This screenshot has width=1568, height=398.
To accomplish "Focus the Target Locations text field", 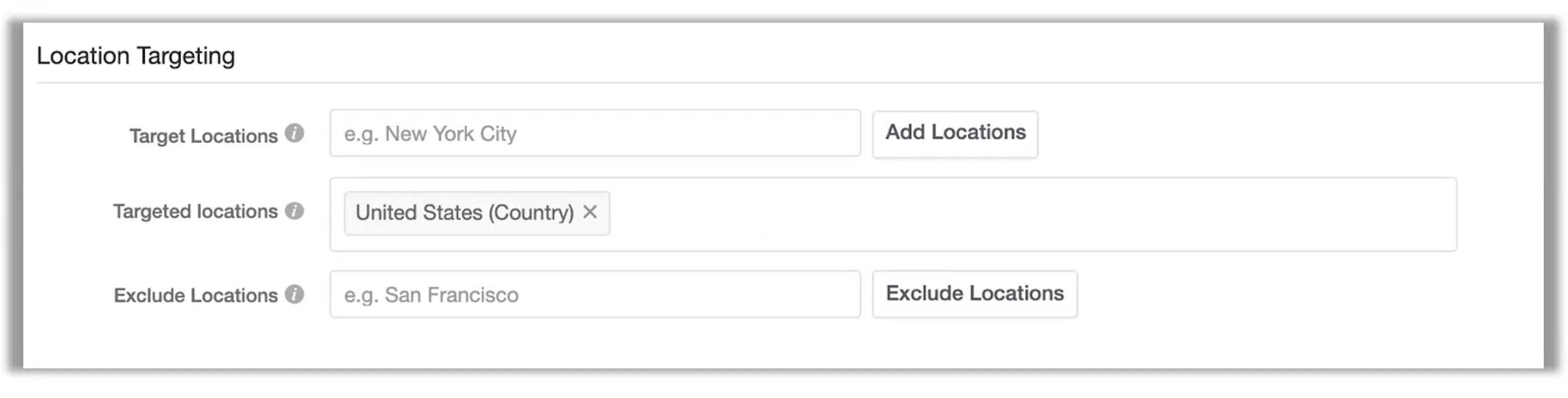I will coord(595,134).
